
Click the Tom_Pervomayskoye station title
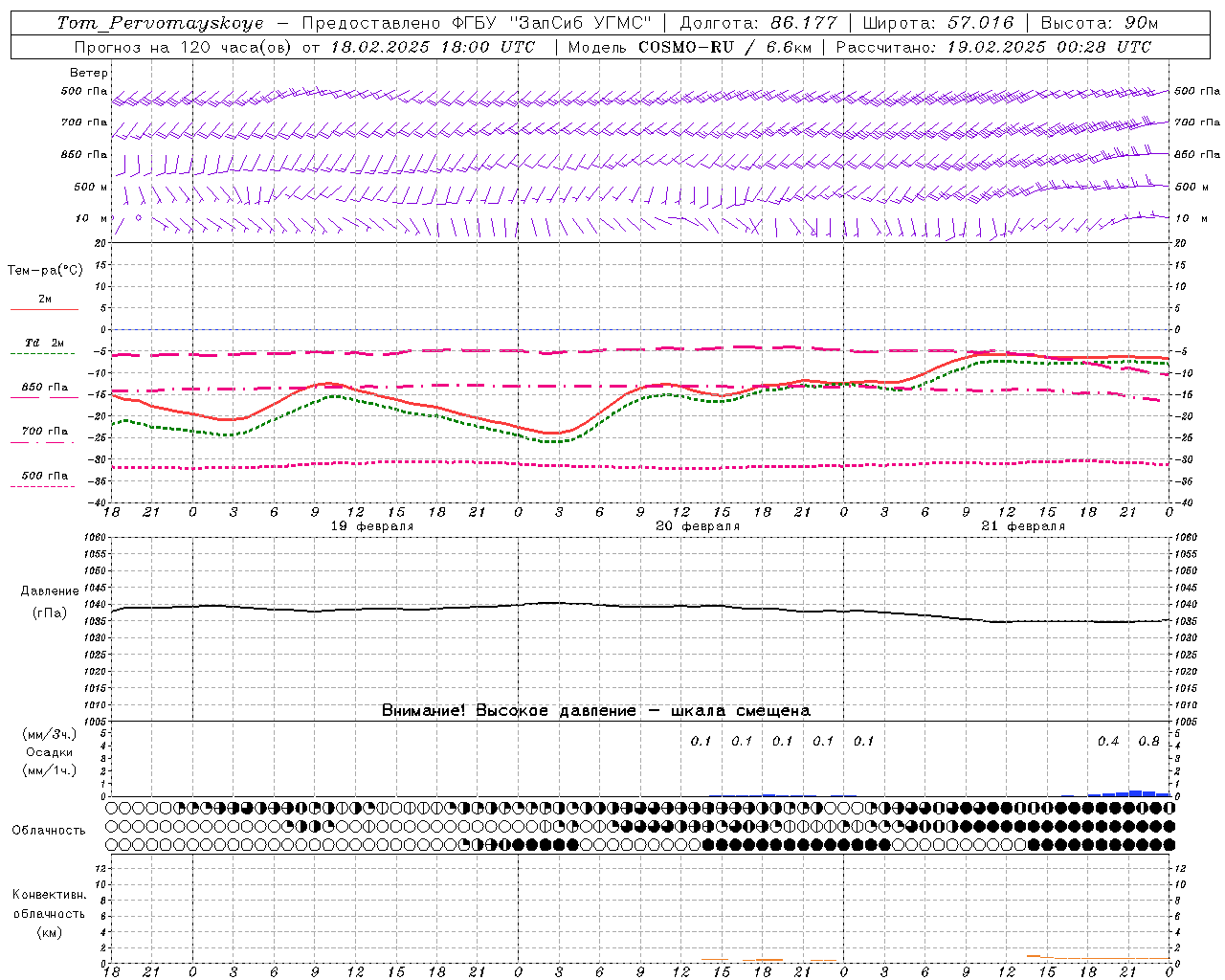160,23
